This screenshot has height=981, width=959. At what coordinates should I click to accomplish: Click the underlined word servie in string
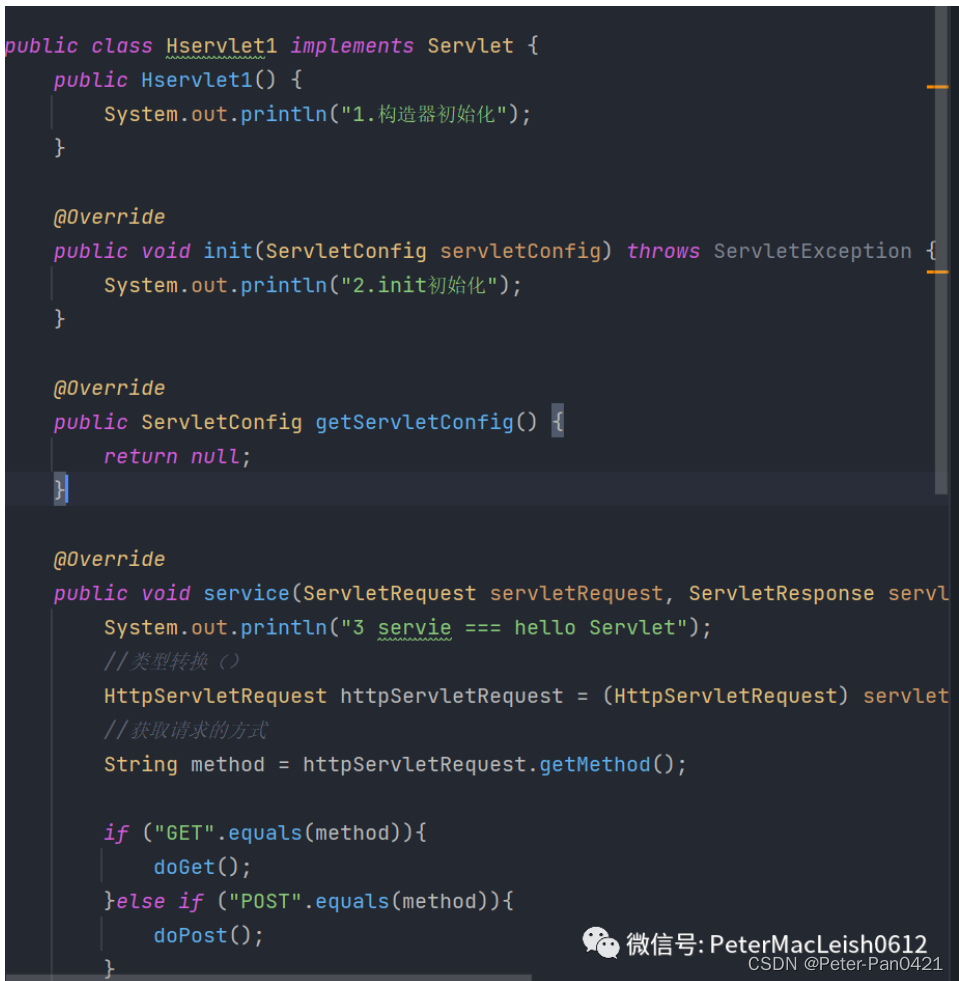point(414,628)
